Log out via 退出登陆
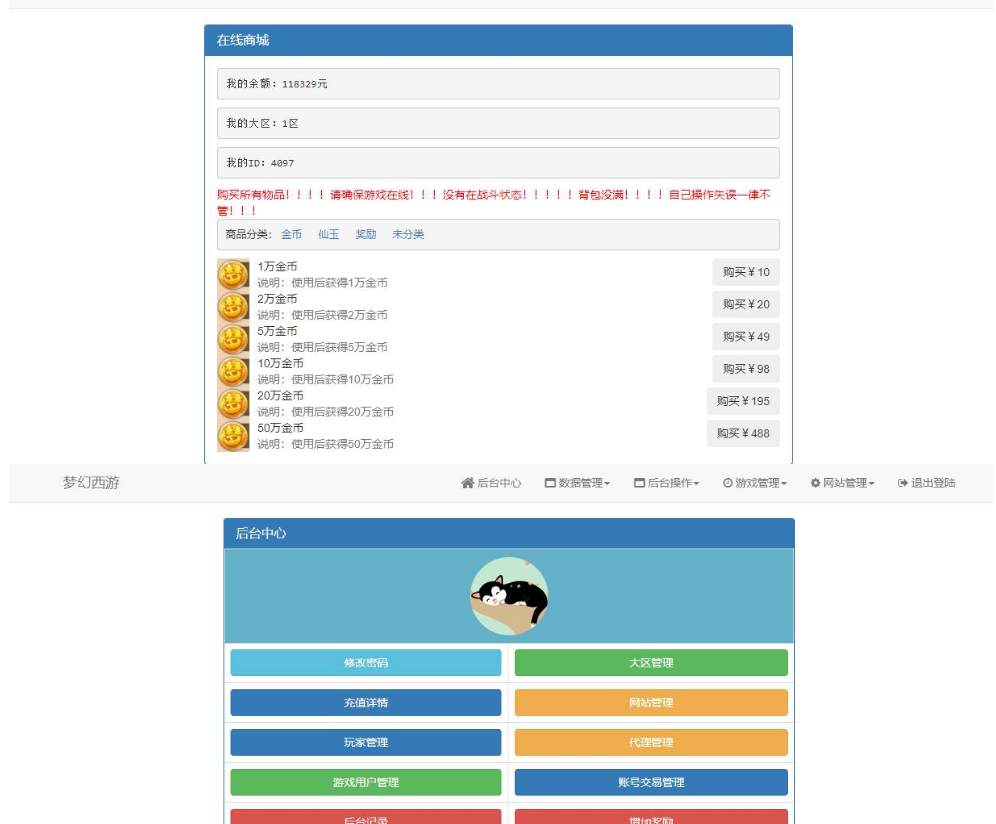The width and height of the screenshot is (996, 824). click(926, 483)
